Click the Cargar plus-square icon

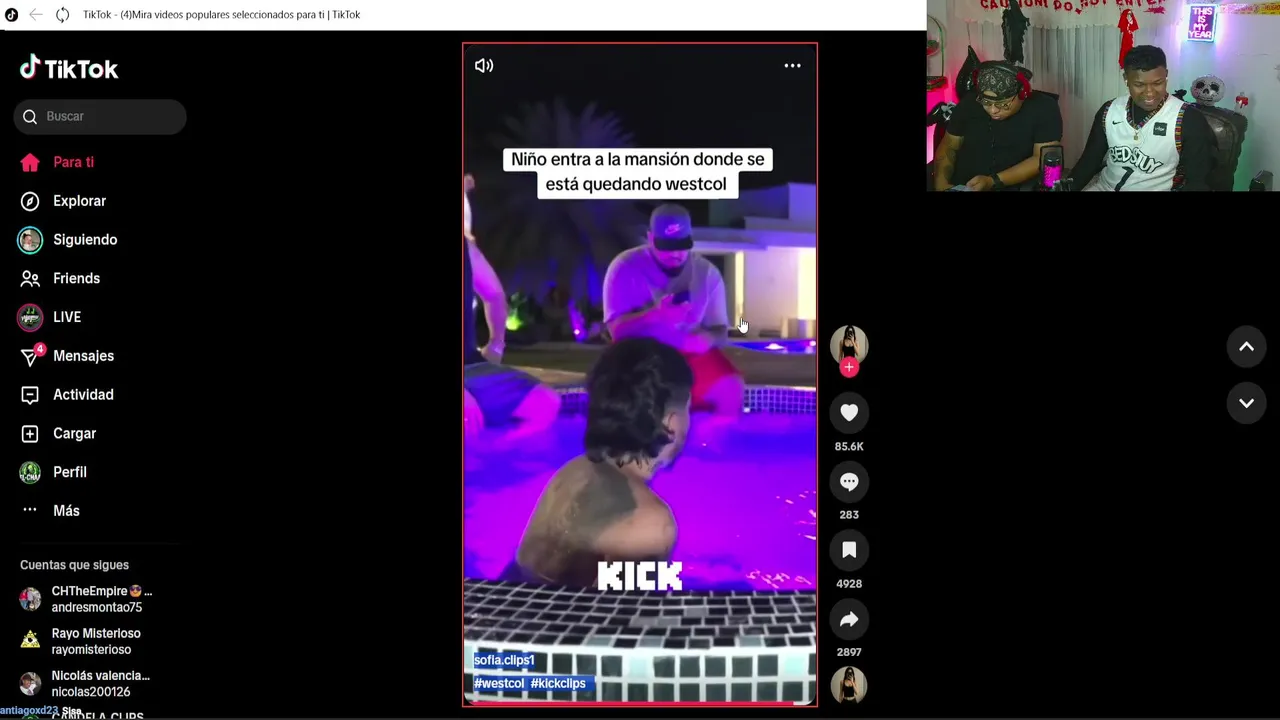(x=30, y=433)
